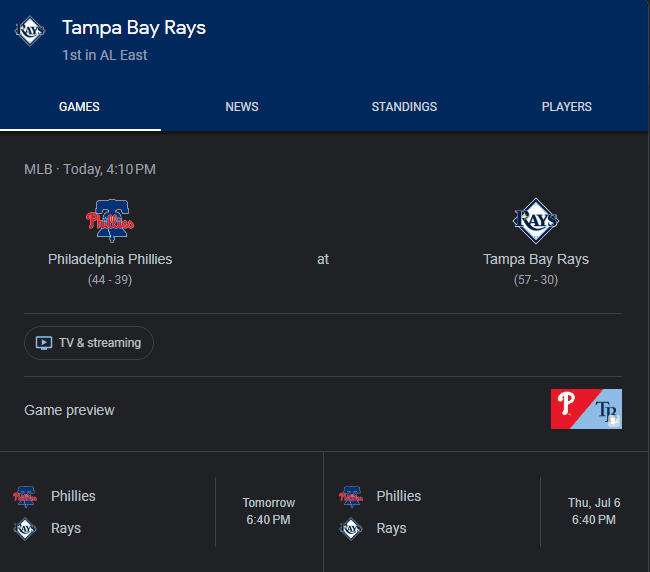650x572 pixels.
Task: Switch to the NEWS tab
Action: (242, 107)
